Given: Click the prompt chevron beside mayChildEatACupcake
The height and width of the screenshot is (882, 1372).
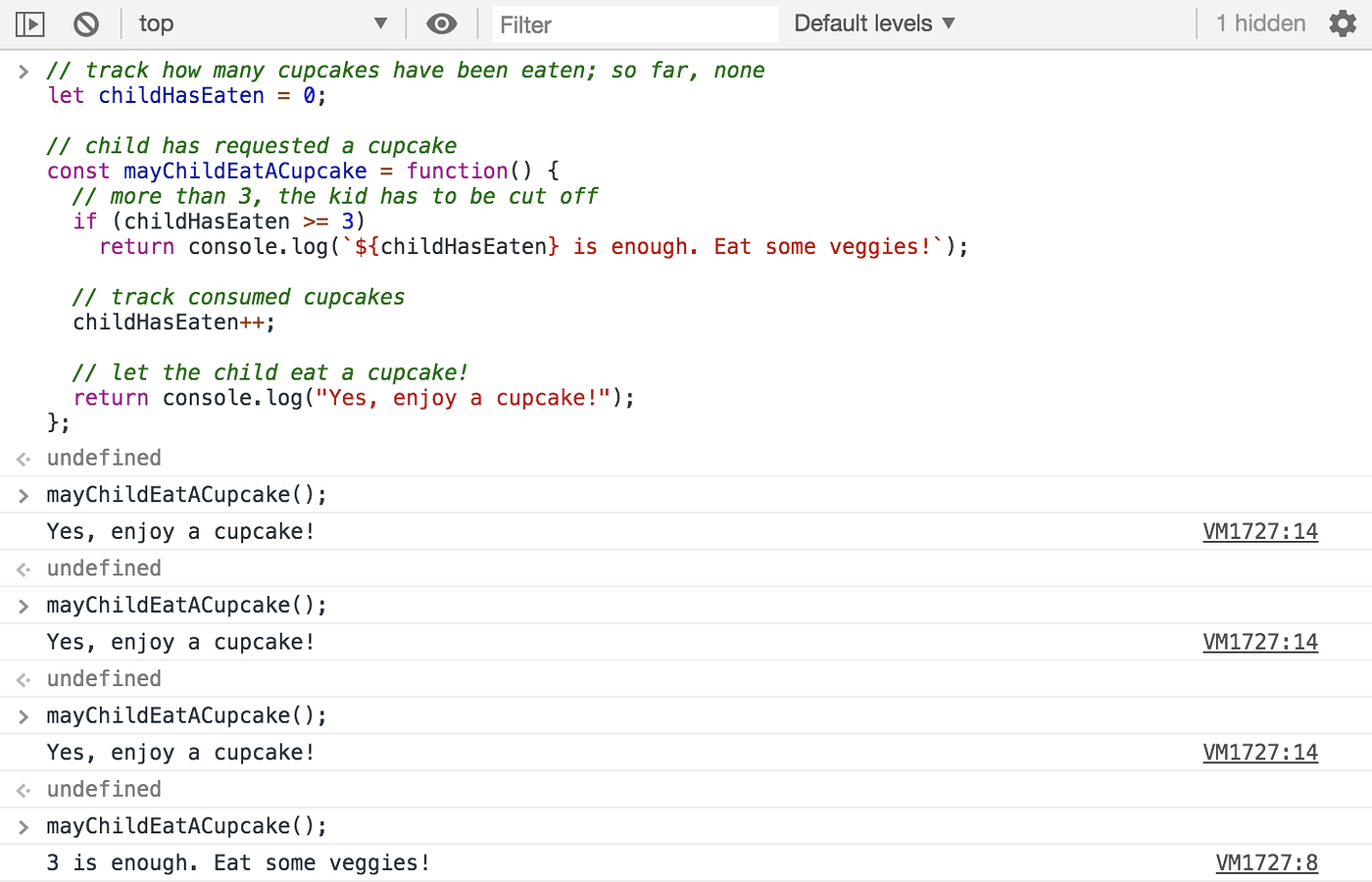Looking at the screenshot, I should pyautogui.click(x=23, y=495).
